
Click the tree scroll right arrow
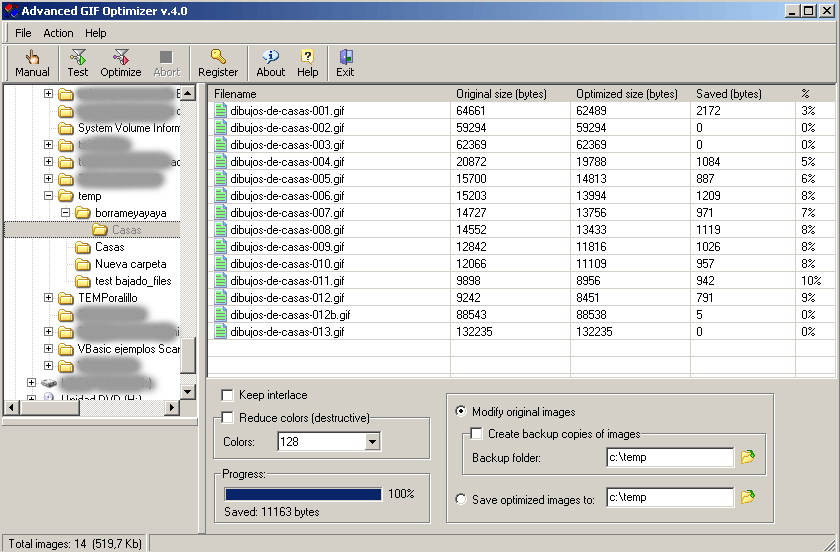pos(171,408)
